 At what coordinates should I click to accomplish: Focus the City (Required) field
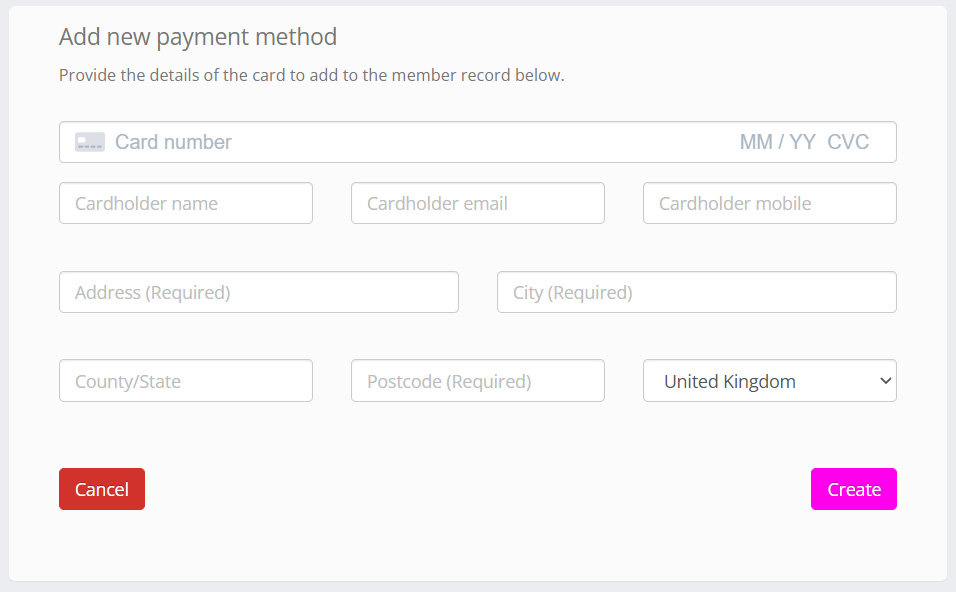pyautogui.click(x=697, y=292)
